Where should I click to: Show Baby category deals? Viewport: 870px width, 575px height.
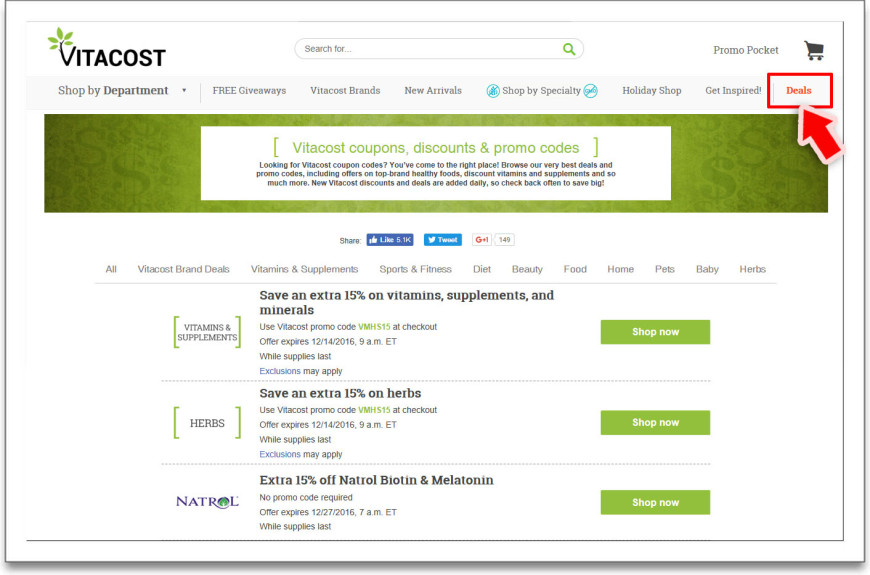coord(707,269)
